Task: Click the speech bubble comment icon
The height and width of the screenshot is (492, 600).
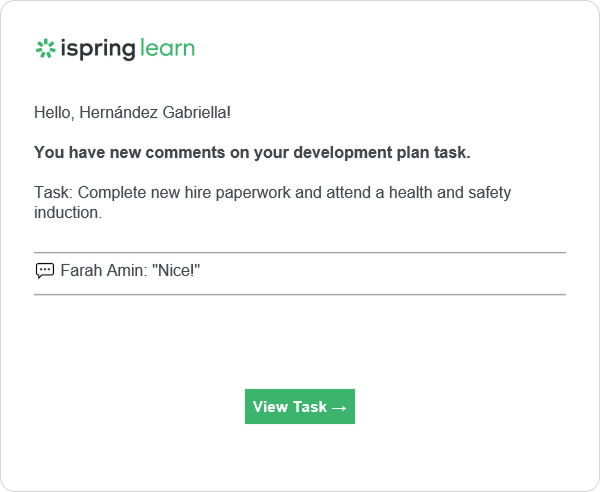Action: click(x=45, y=271)
